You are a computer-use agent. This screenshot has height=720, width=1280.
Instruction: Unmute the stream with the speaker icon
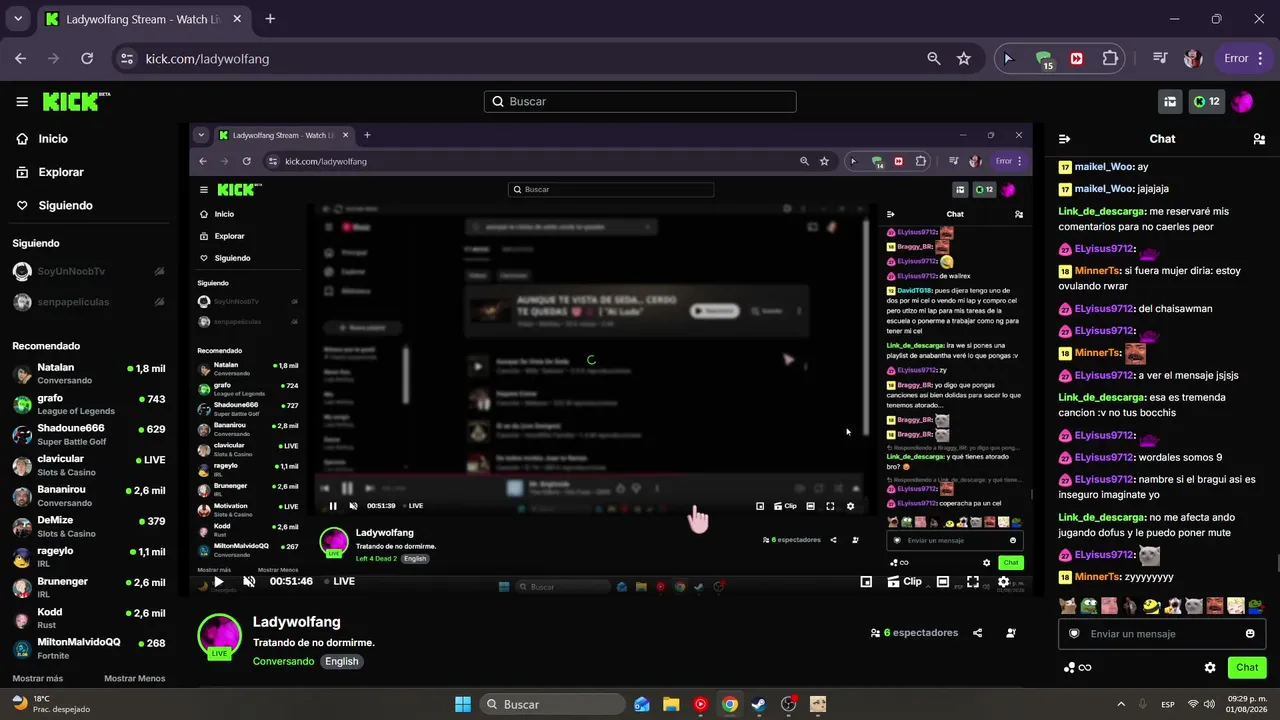tap(249, 581)
